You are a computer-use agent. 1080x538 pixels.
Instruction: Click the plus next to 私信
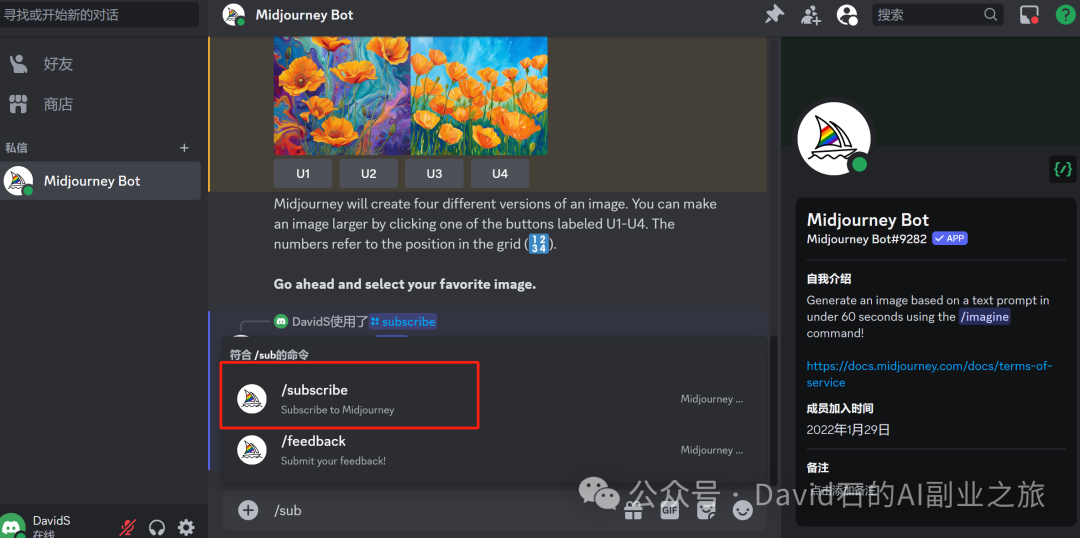184,148
